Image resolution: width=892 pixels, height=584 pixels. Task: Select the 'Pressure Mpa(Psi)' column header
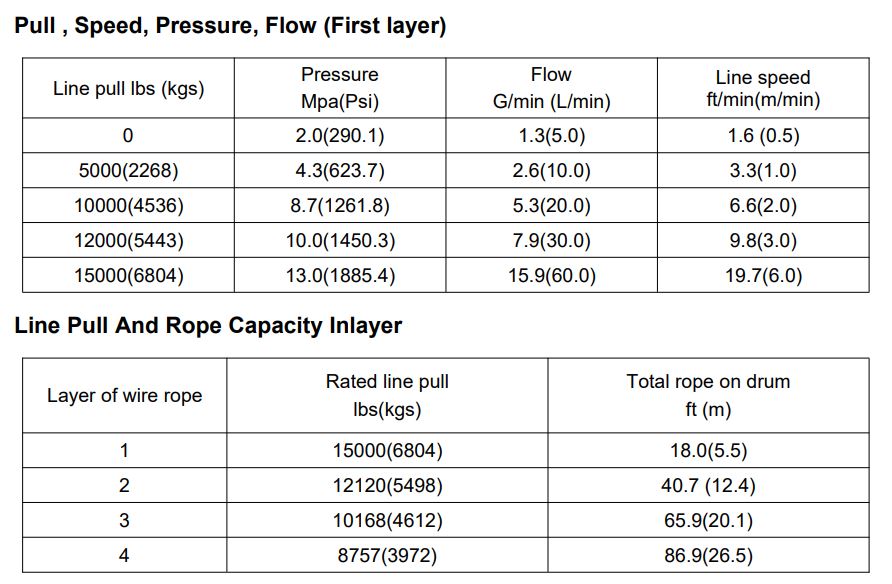pyautogui.click(x=340, y=88)
